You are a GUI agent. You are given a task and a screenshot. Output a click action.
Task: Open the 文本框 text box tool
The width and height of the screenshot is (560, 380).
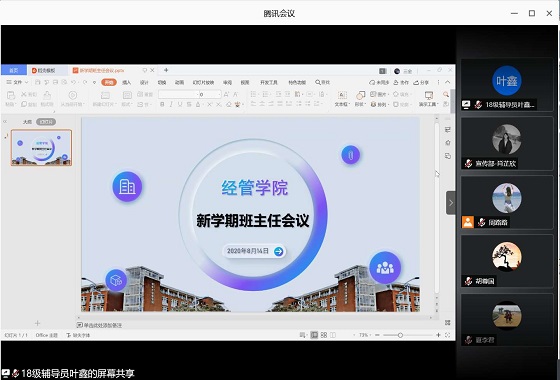(x=342, y=99)
